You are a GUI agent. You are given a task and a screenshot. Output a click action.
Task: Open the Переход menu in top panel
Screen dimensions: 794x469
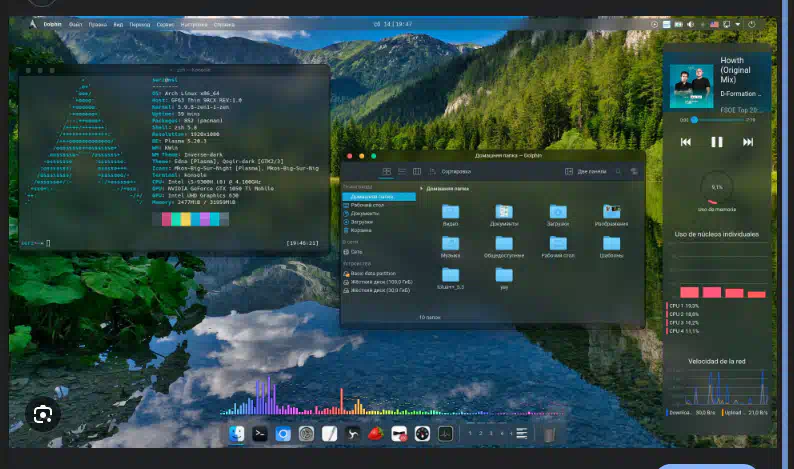tap(140, 24)
